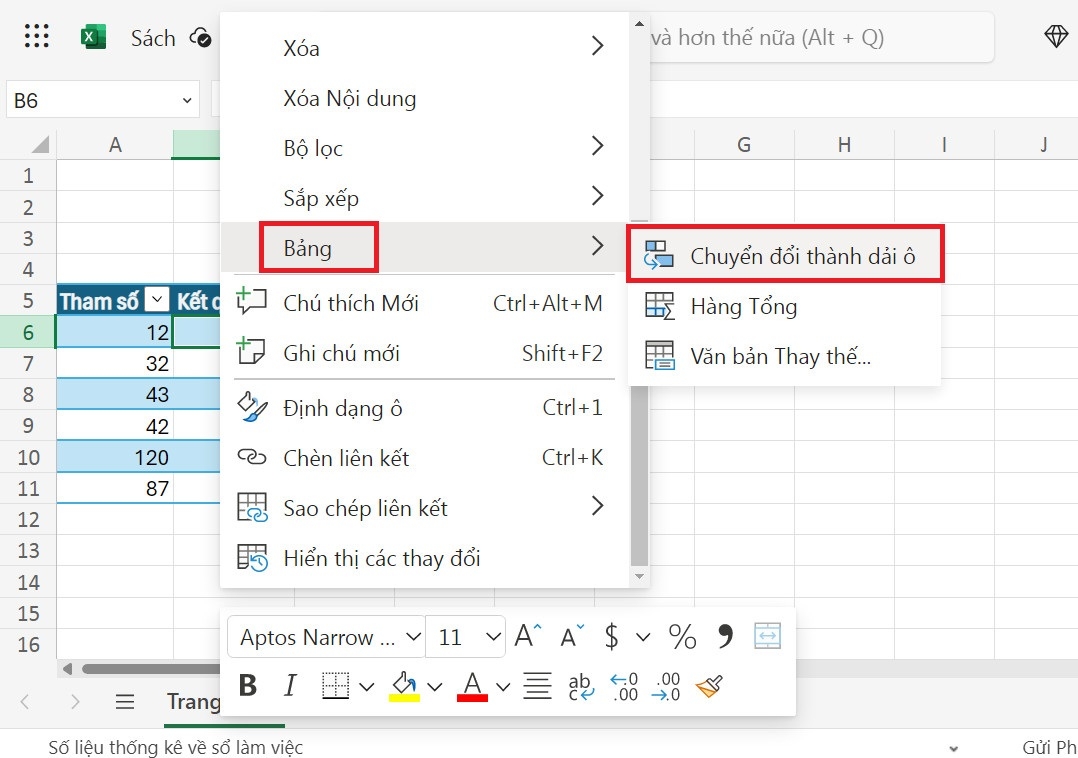The height and width of the screenshot is (758, 1078).
Task: Select Hiển thị các thay đổi
Action: [x=424, y=557]
